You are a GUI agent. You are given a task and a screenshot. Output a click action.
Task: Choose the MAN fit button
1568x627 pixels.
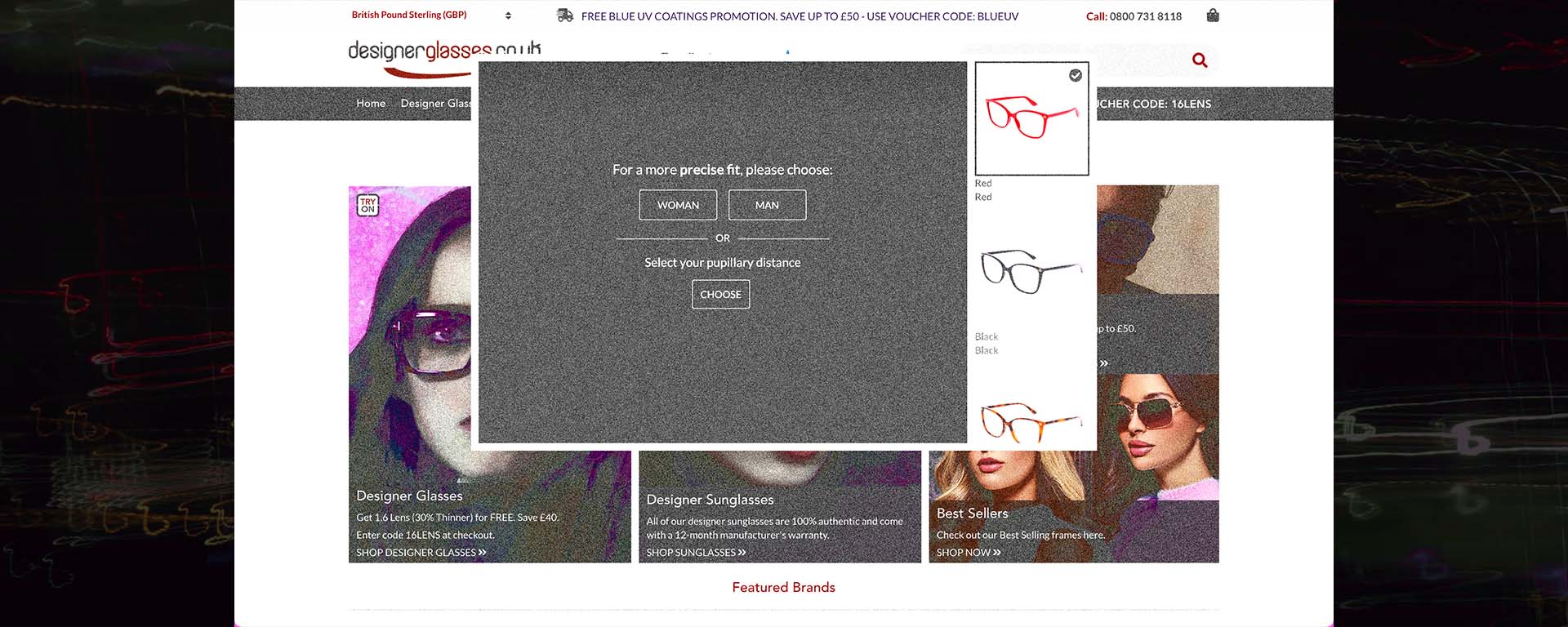(x=767, y=205)
